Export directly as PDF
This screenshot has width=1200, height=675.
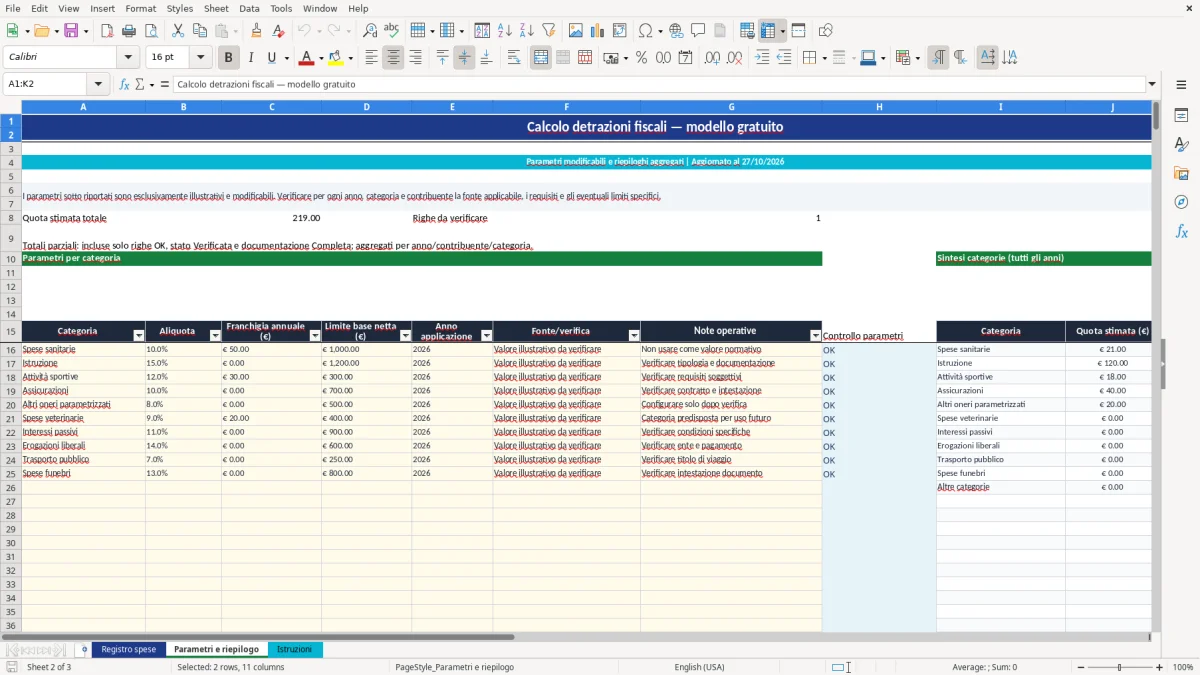(x=107, y=31)
